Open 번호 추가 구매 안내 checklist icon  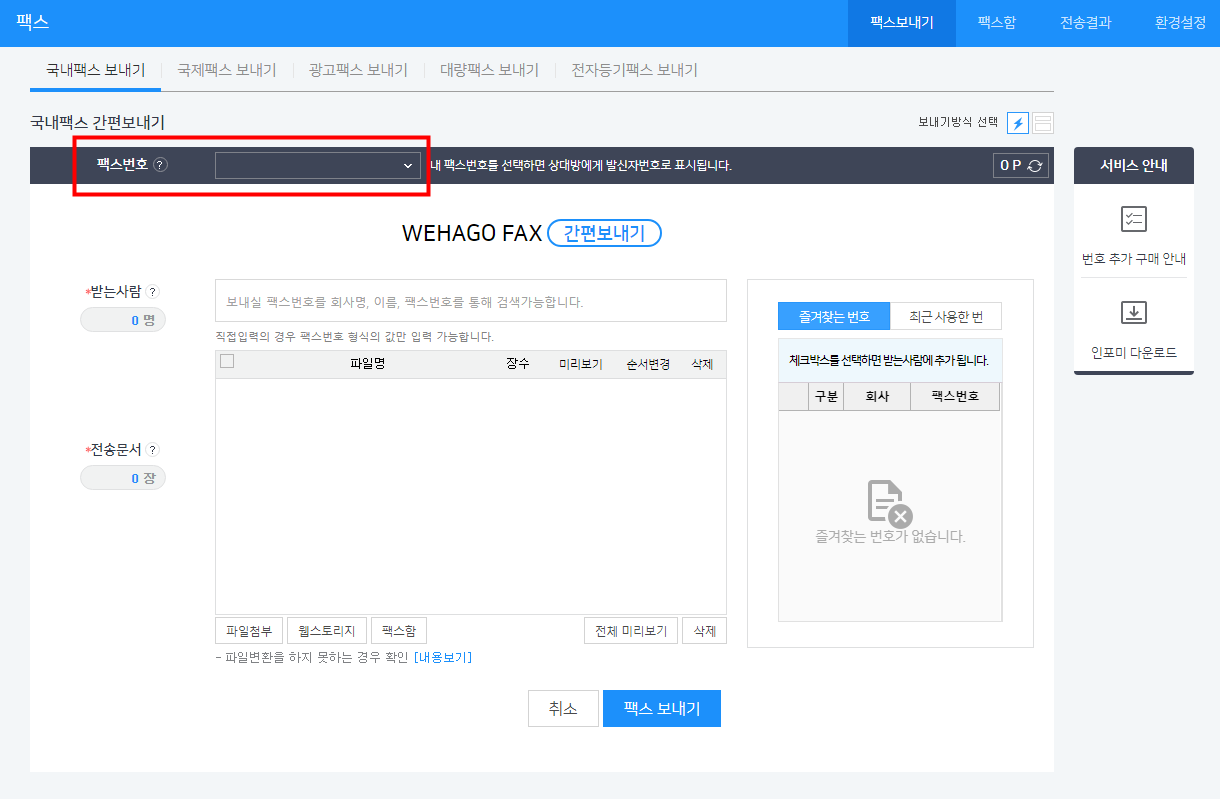click(1133, 220)
